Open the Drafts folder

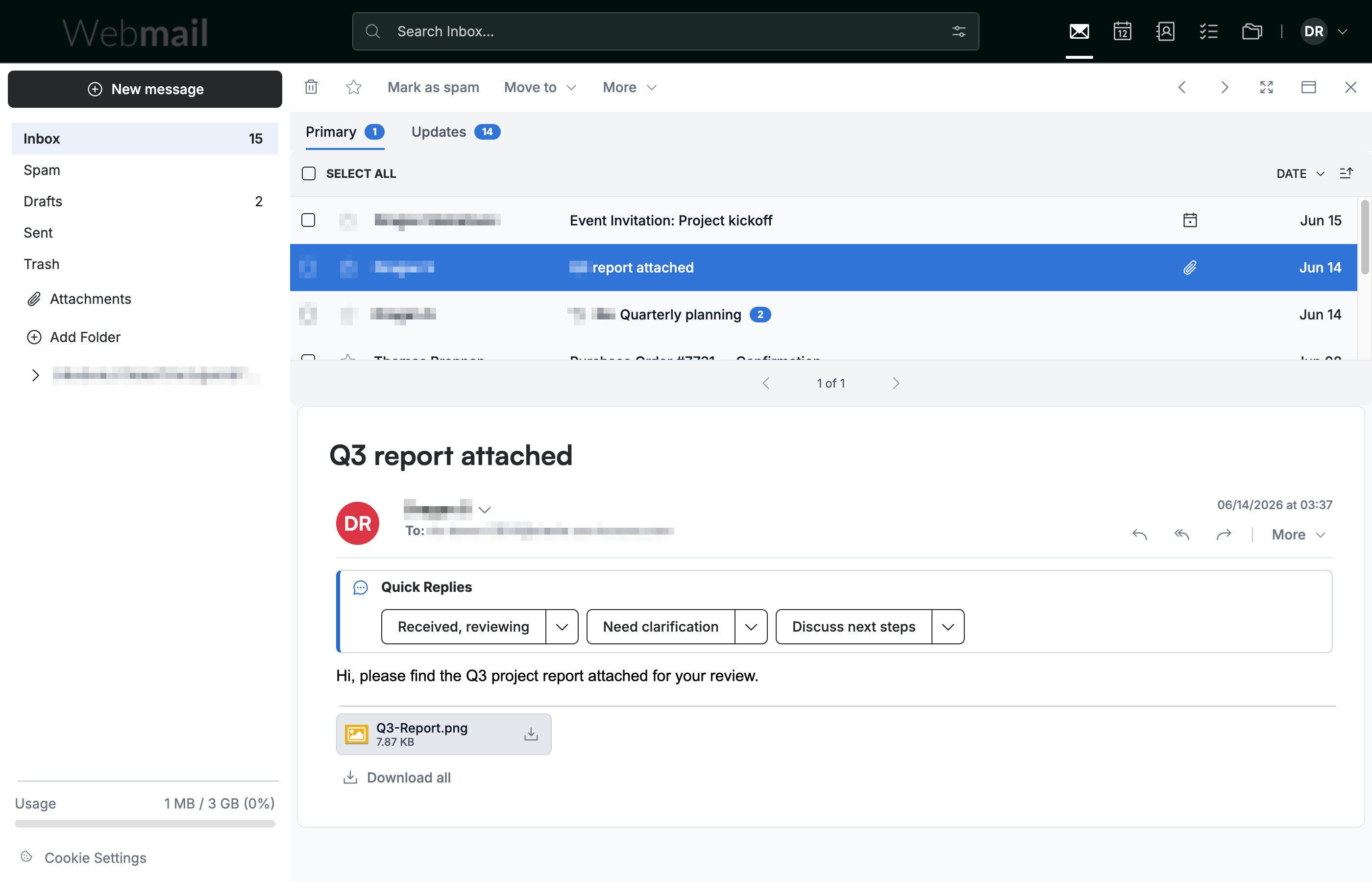(145, 201)
